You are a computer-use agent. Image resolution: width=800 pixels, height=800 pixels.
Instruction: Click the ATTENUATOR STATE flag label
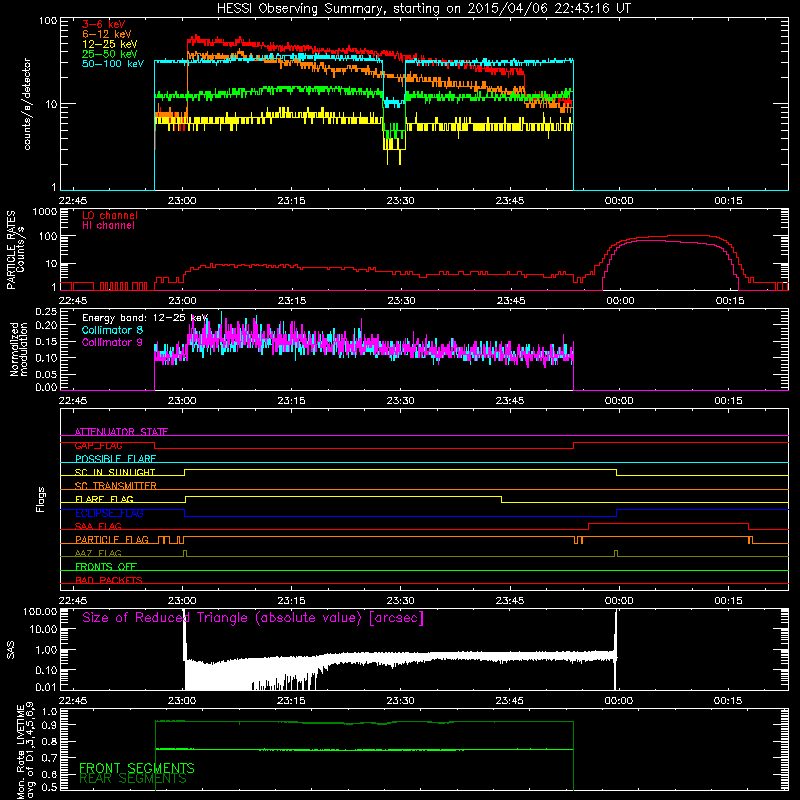[x=121, y=432]
